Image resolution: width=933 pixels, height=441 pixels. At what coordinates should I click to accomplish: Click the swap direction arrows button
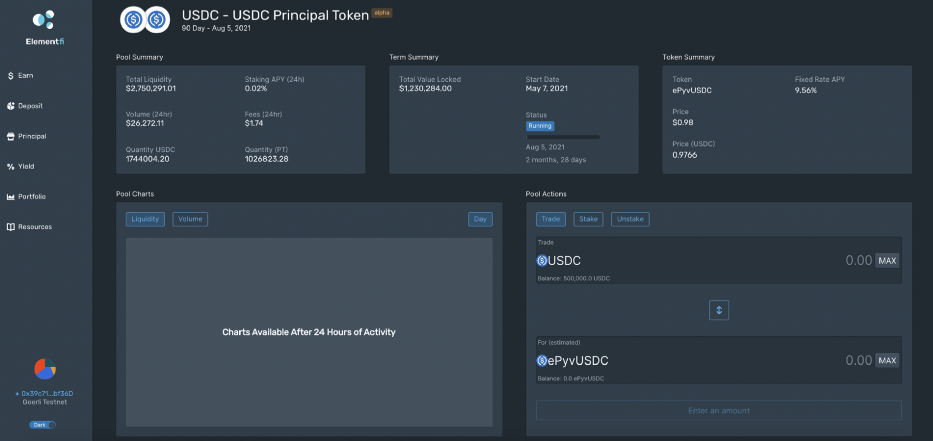(718, 310)
